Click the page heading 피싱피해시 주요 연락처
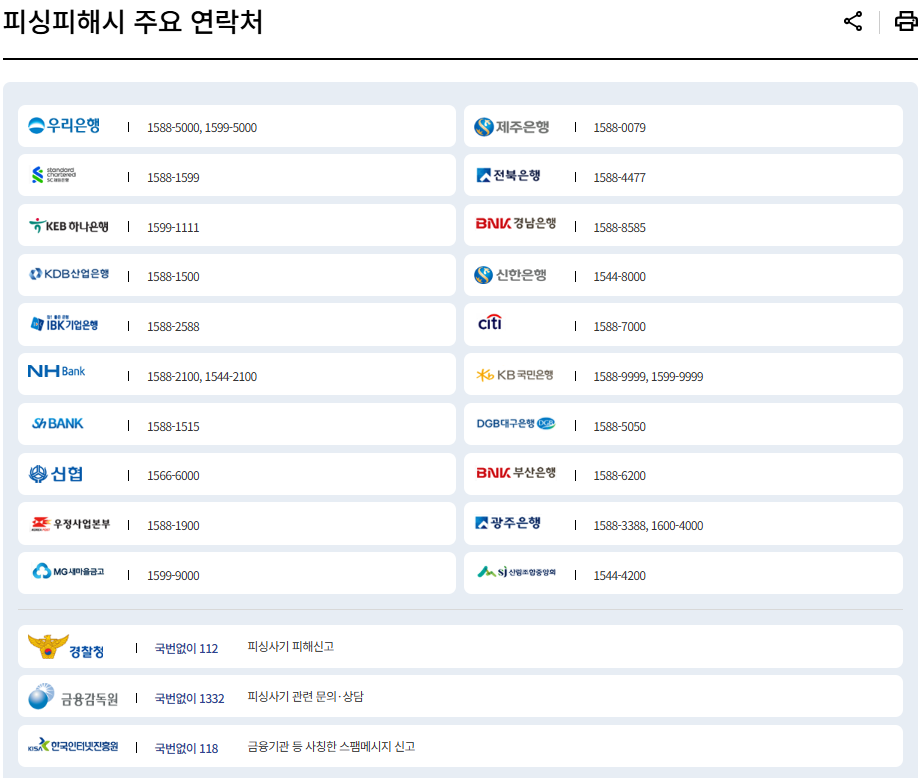Viewport: 920px width, 778px height. (x=133, y=22)
